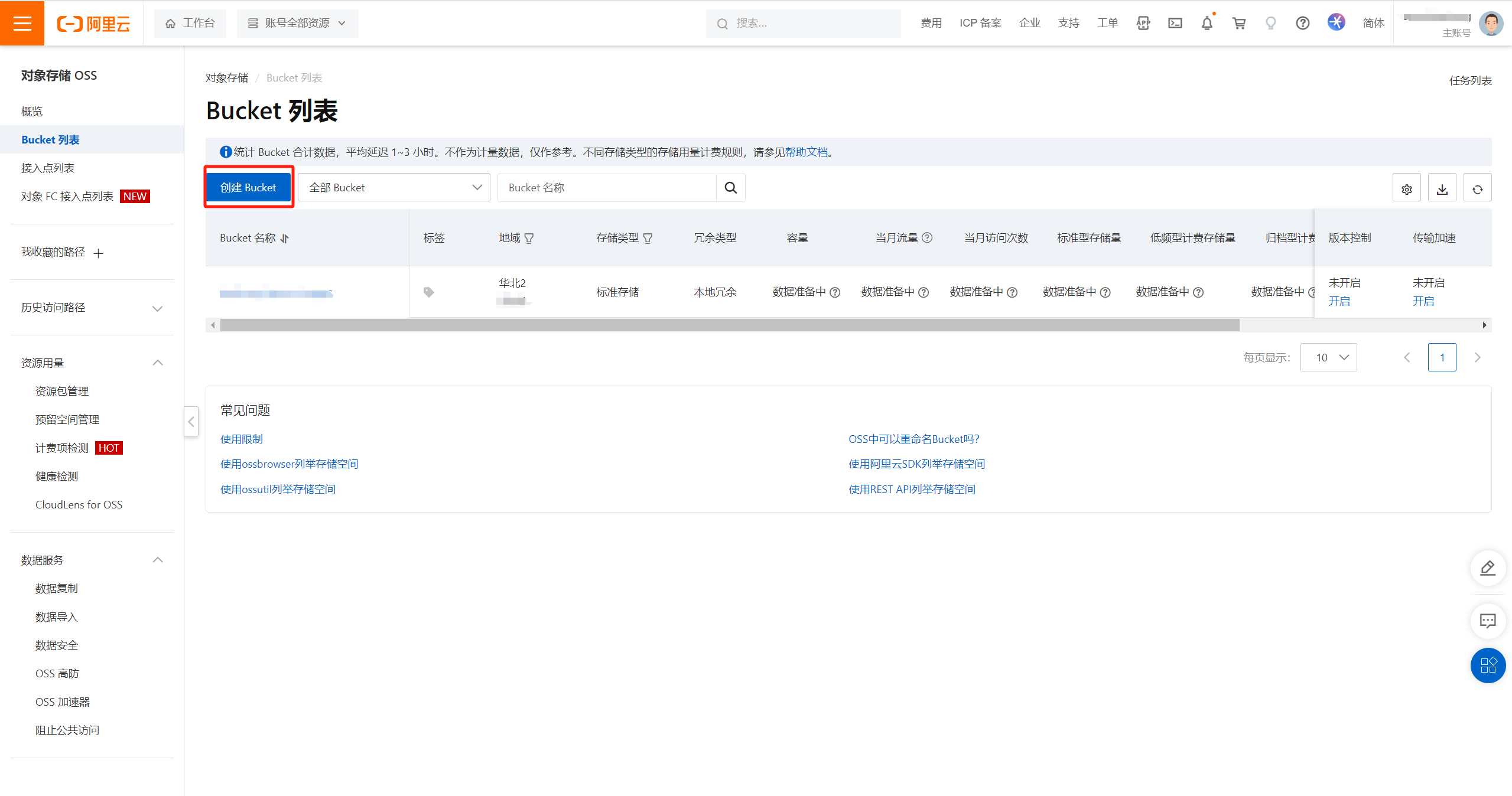The image size is (1512, 796).
Task: Go to previous page arrow
Action: [x=1407, y=358]
